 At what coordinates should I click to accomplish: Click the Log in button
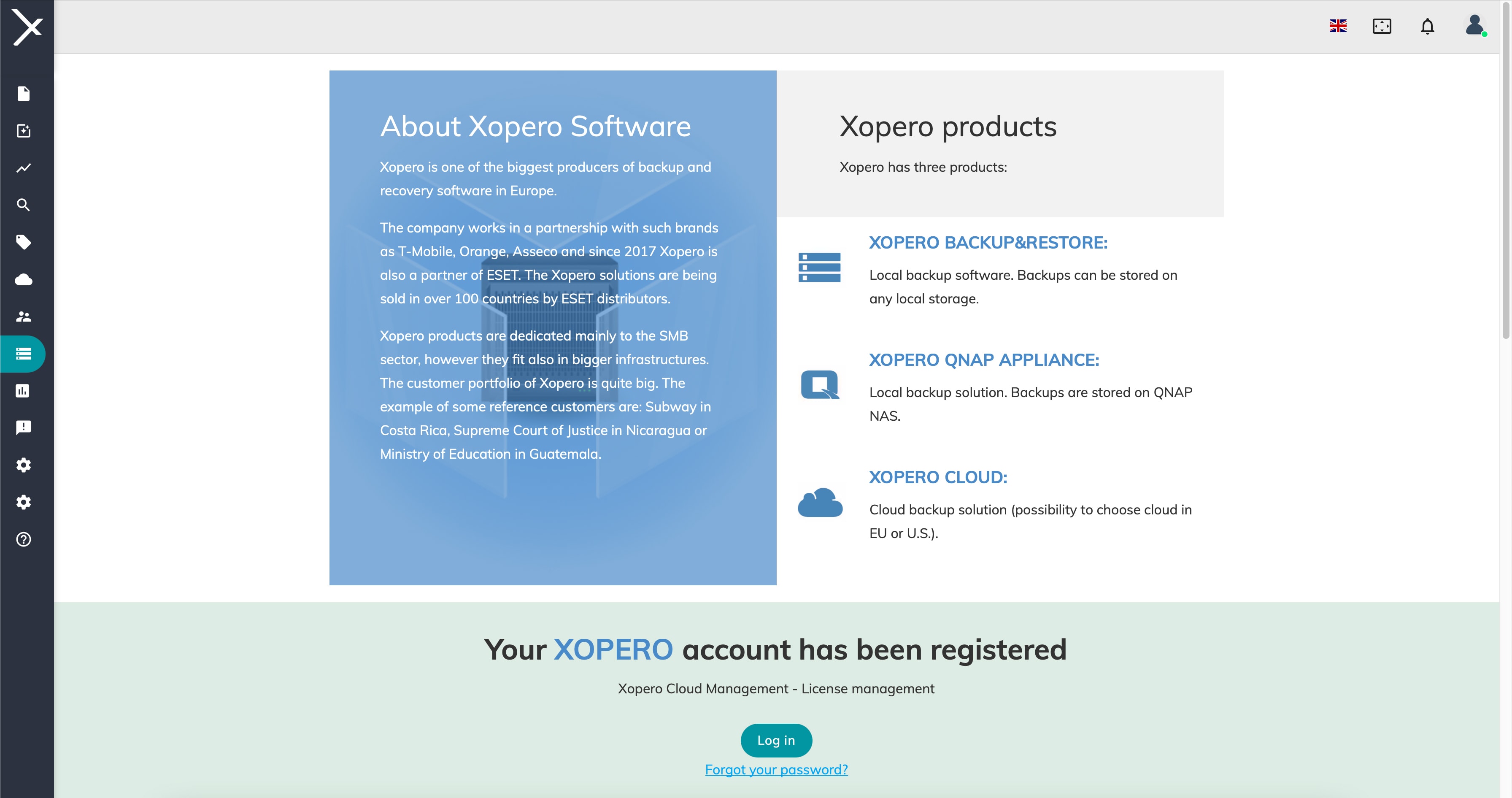click(776, 741)
